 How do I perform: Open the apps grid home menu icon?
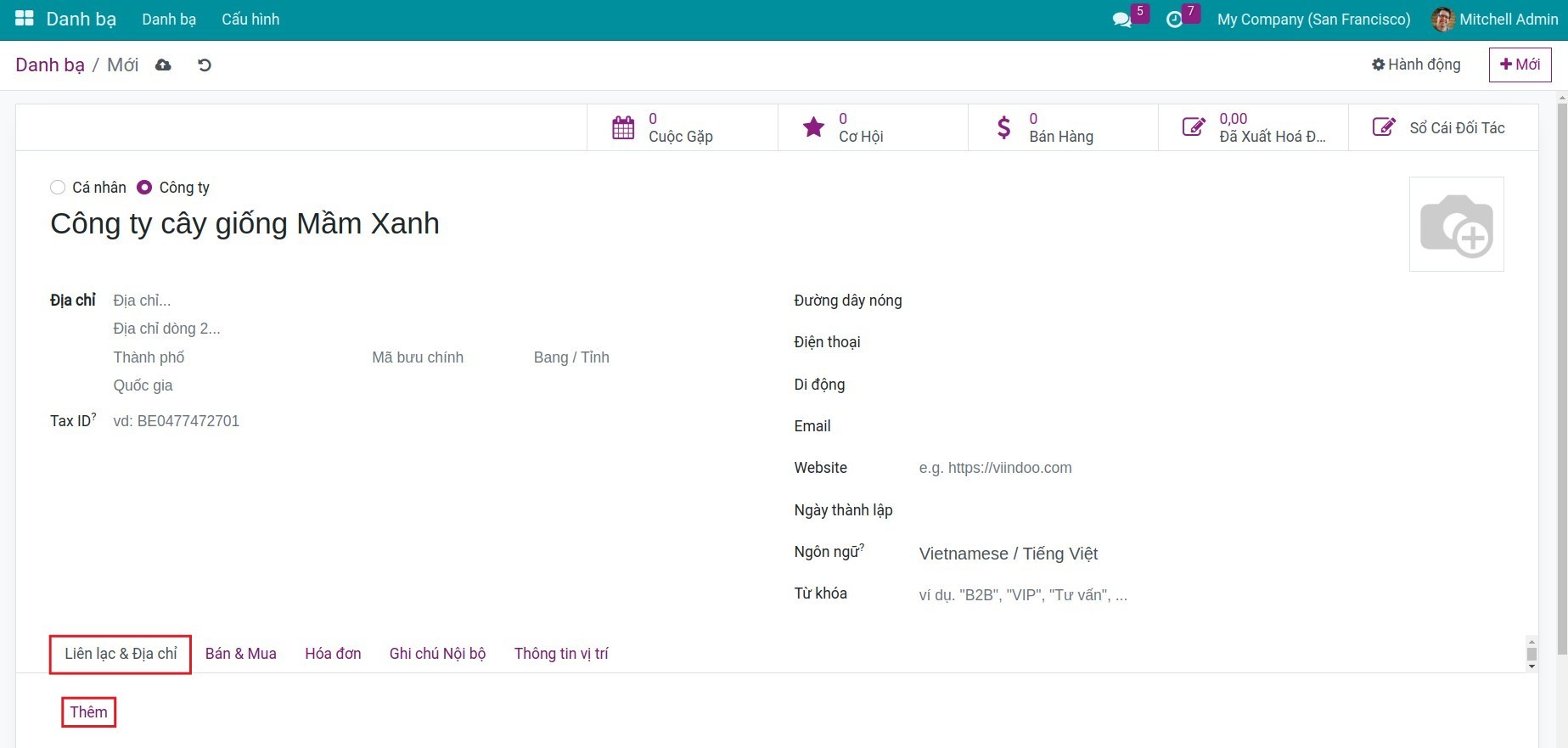[25, 19]
